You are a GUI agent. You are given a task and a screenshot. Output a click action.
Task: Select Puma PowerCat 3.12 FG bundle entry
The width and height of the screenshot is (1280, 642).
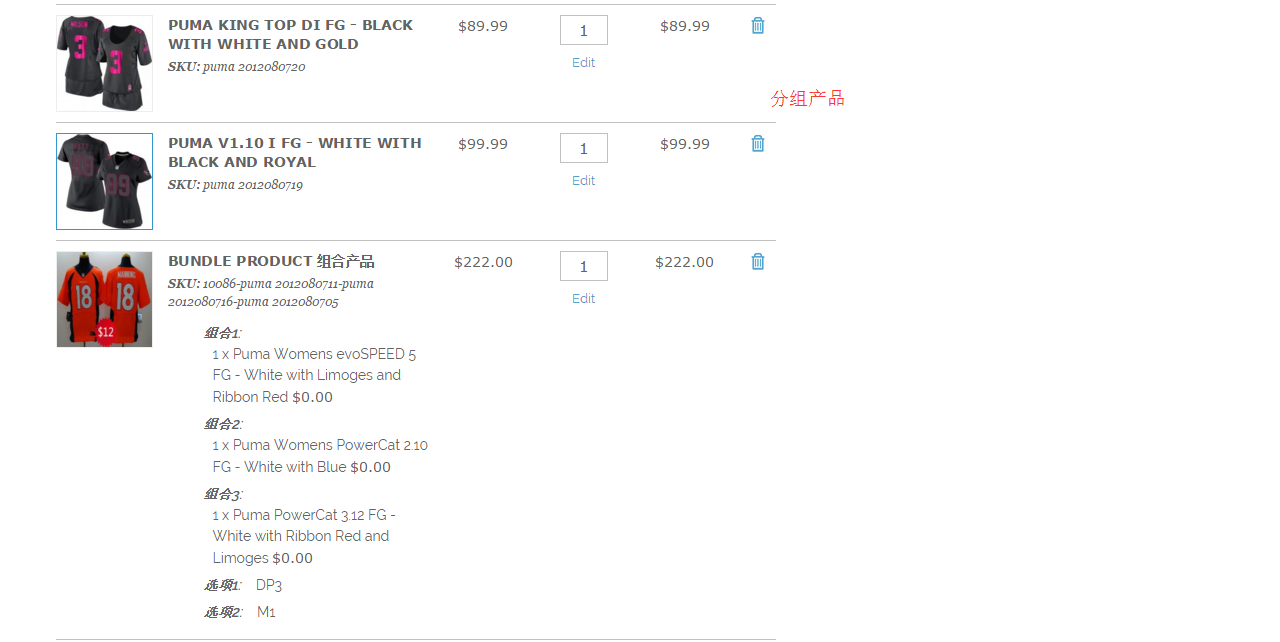point(304,536)
